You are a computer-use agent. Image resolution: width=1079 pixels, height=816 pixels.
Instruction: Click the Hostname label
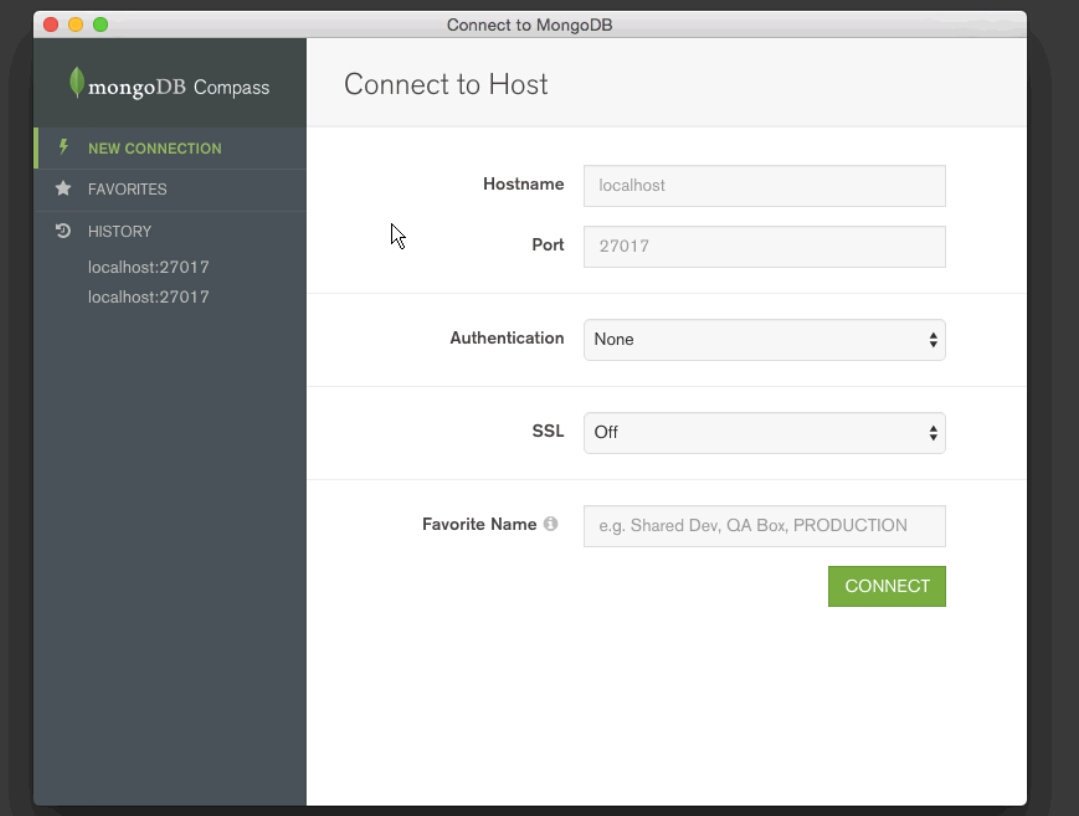pyautogui.click(x=523, y=184)
